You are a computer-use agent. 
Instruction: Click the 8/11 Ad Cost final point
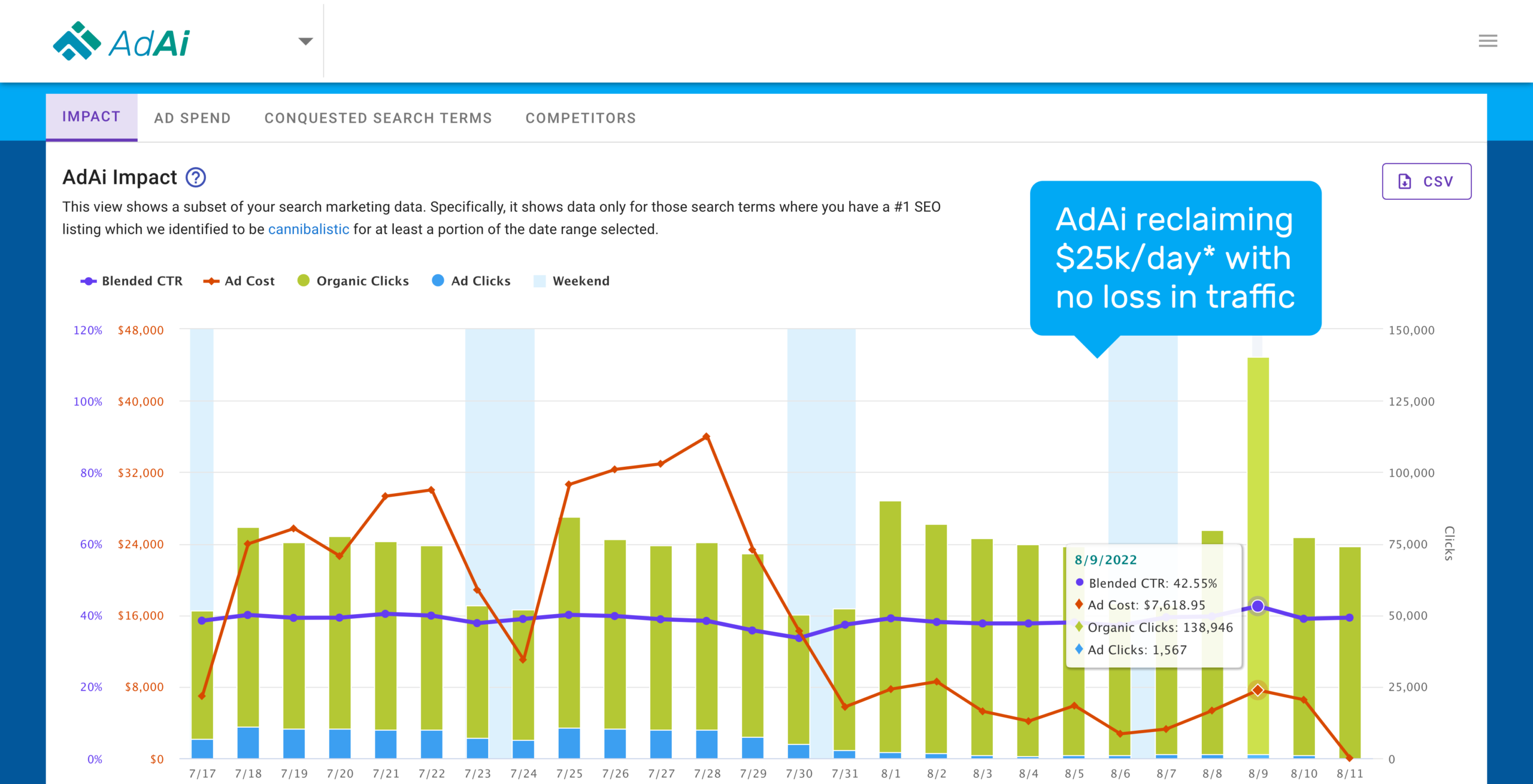click(x=1349, y=758)
